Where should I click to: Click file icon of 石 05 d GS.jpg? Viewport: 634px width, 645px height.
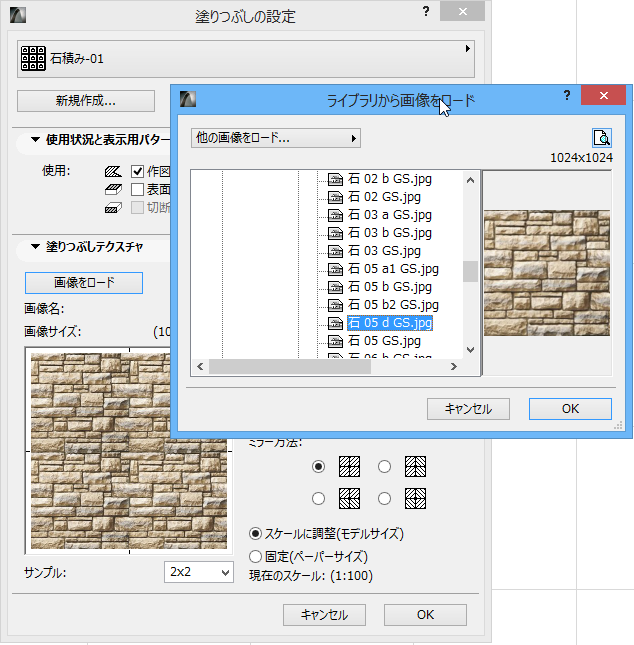pyautogui.click(x=335, y=323)
